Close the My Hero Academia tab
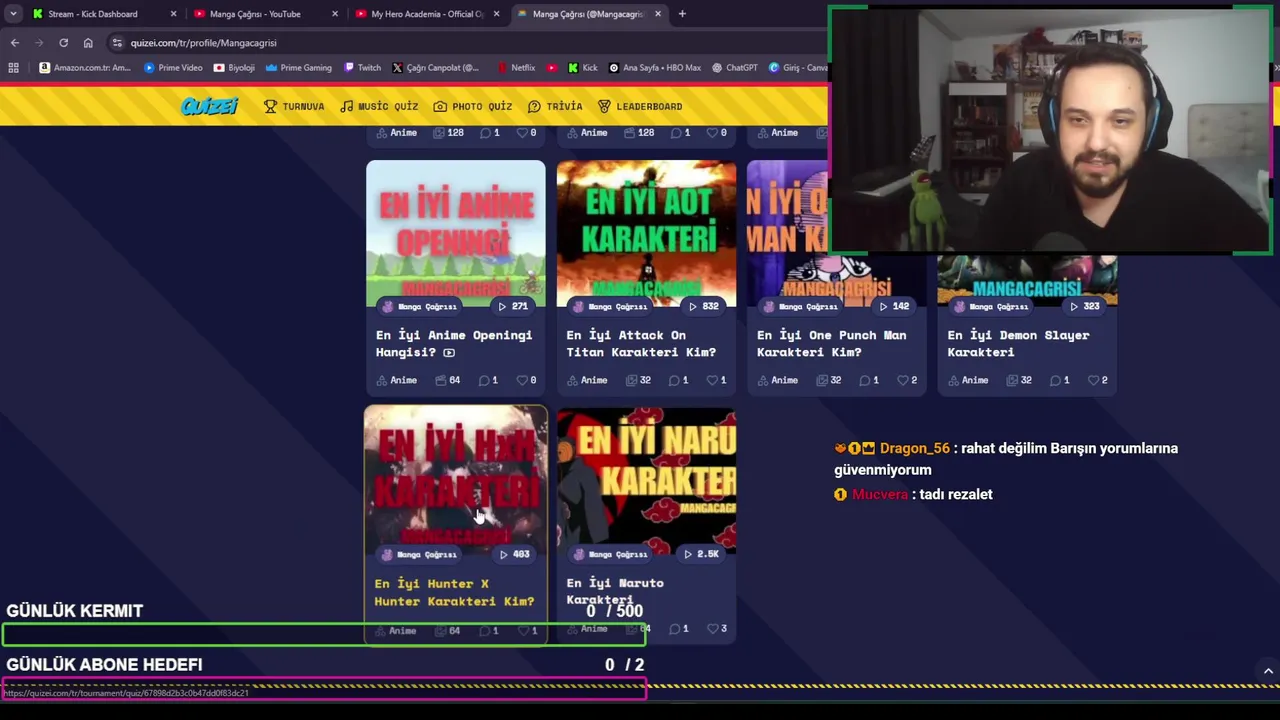The image size is (1280, 720). tap(496, 14)
